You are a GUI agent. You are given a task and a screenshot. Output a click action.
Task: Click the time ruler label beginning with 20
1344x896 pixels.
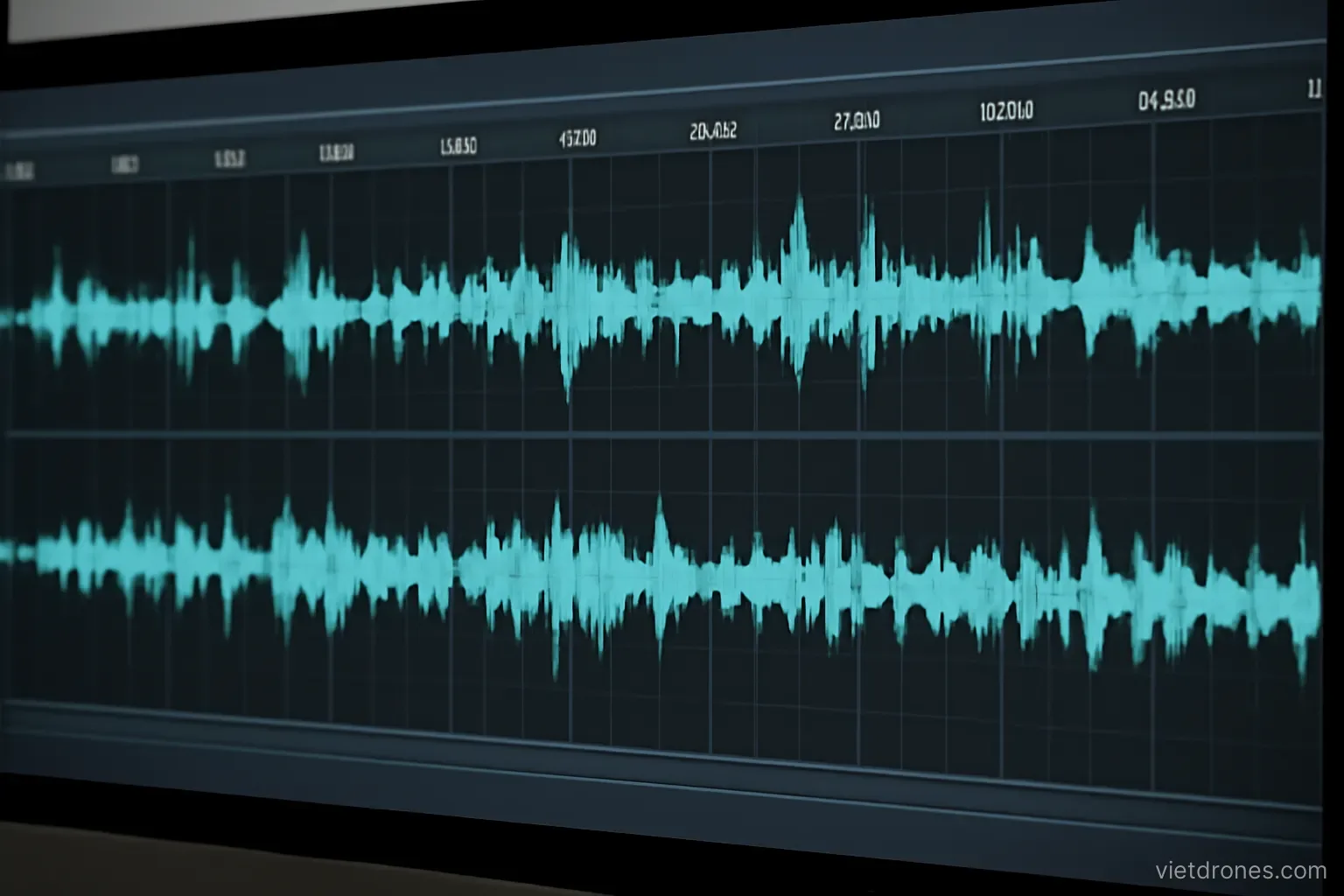713,131
